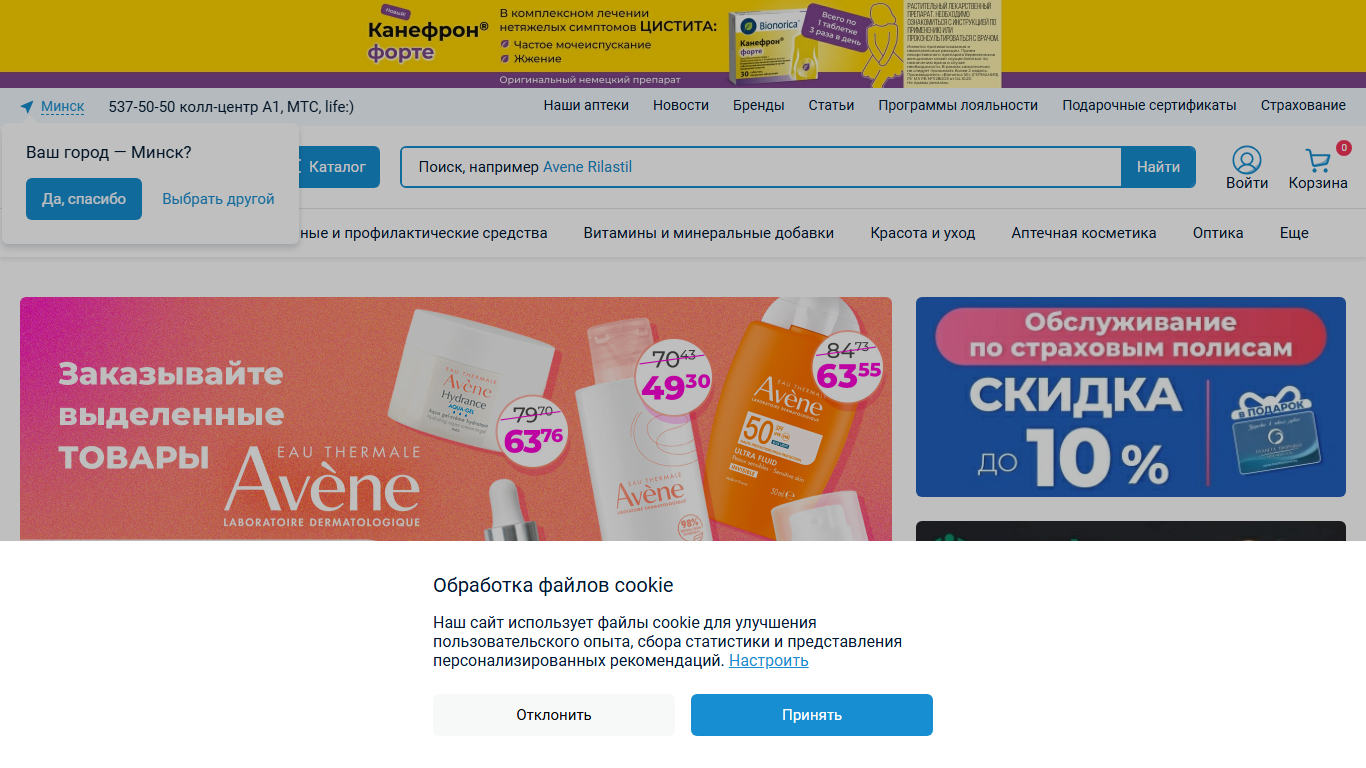Open cookie settings via Настроить link
This screenshot has width=1366, height=768.
tap(768, 661)
